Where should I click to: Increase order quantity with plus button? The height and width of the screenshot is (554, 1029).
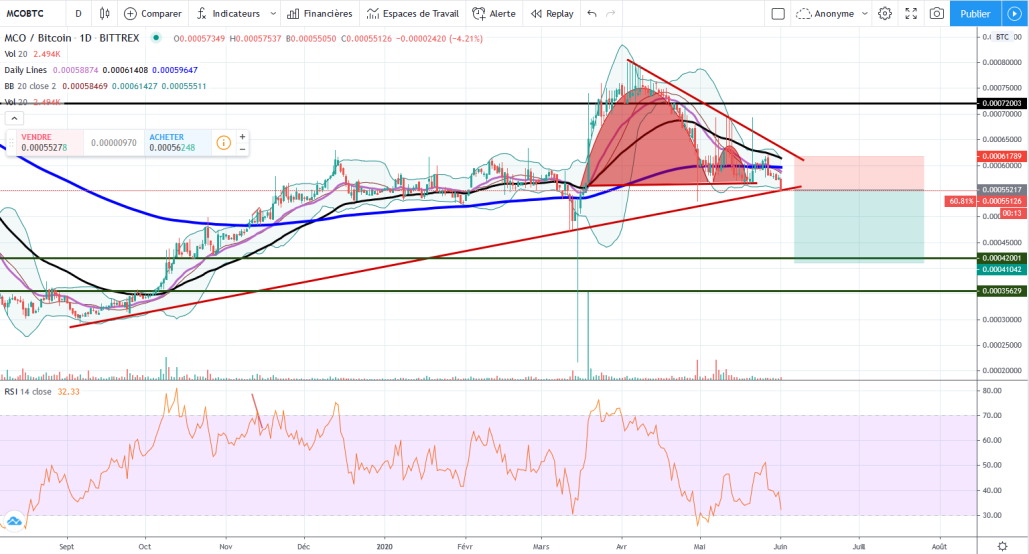click(242, 137)
